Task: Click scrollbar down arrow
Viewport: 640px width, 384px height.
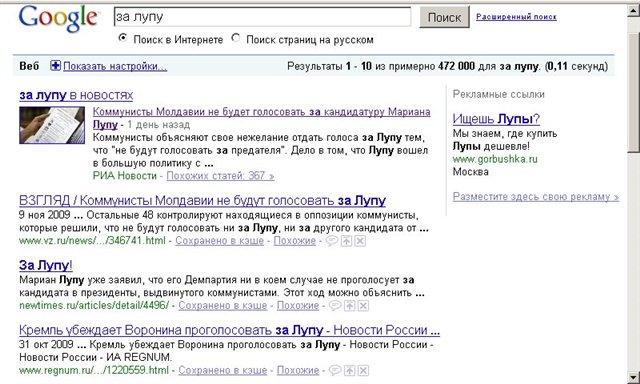Action: coord(634,377)
